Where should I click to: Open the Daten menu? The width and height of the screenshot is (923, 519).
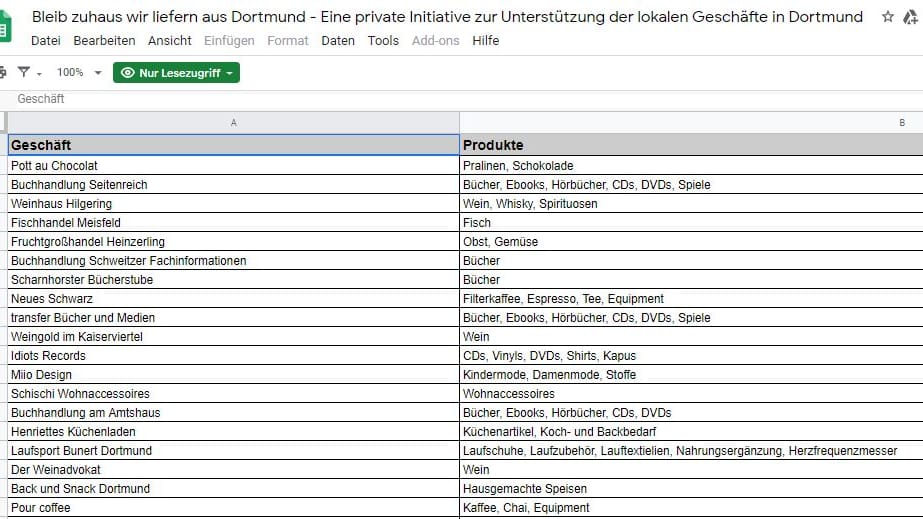tap(338, 41)
